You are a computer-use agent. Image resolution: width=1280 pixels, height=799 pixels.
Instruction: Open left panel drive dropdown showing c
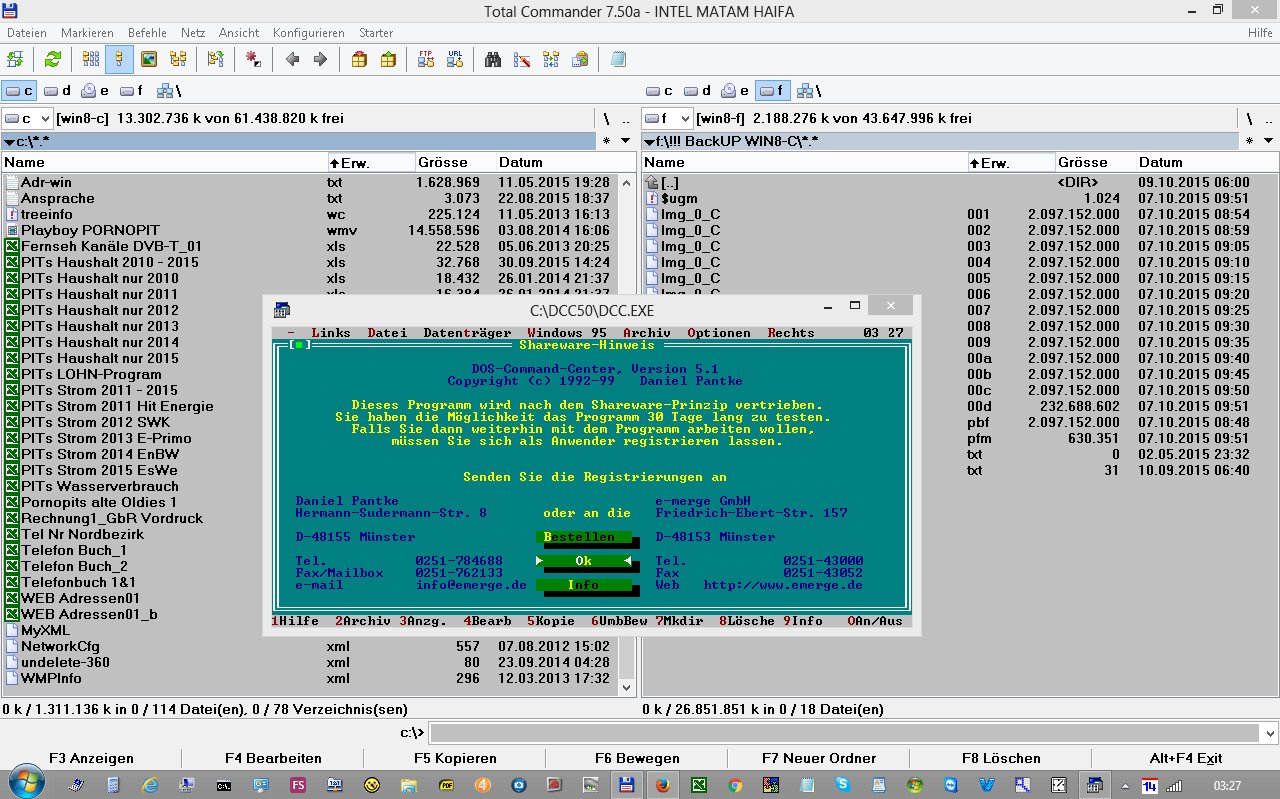27,118
